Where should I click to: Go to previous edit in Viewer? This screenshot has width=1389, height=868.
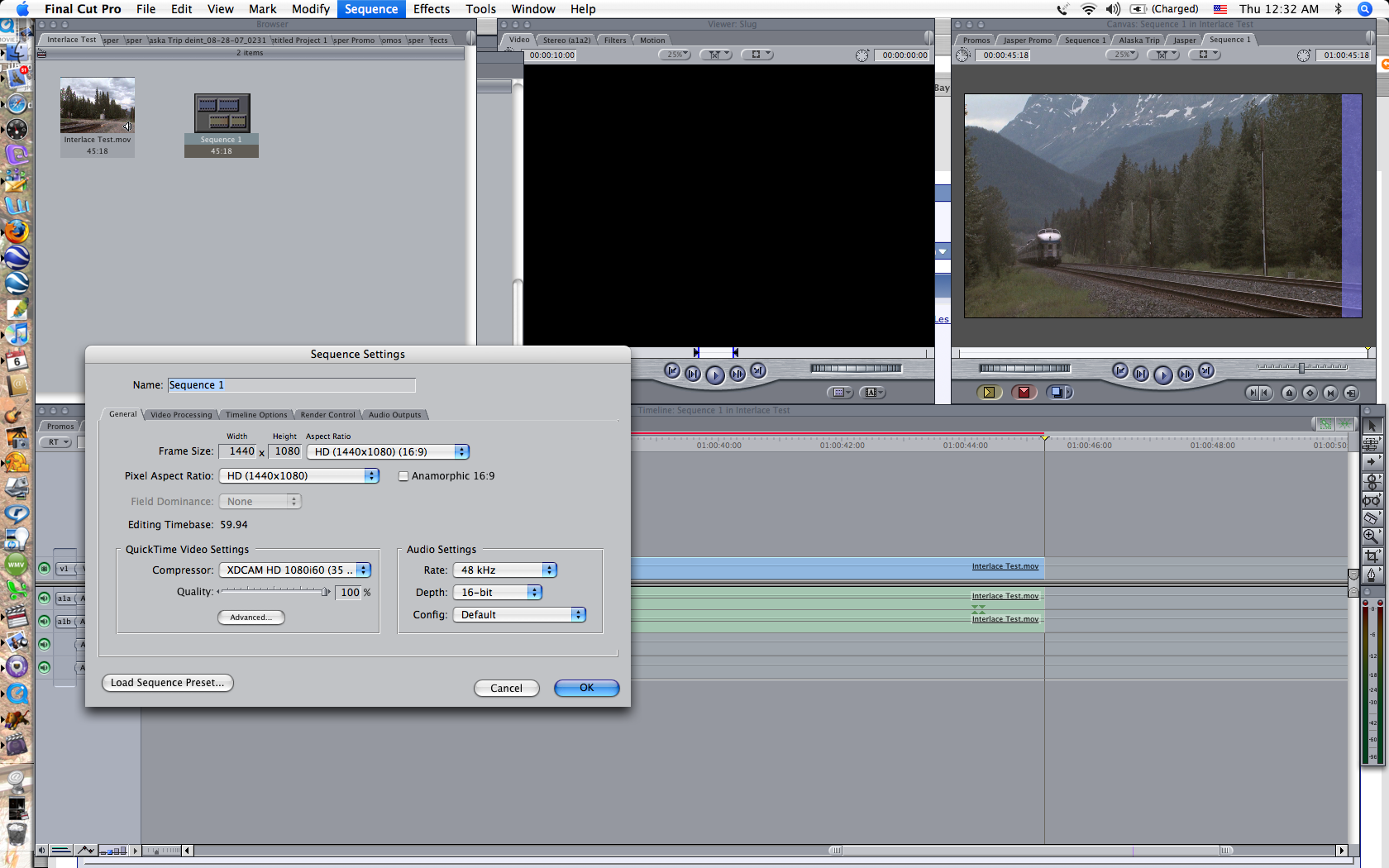coord(672,371)
